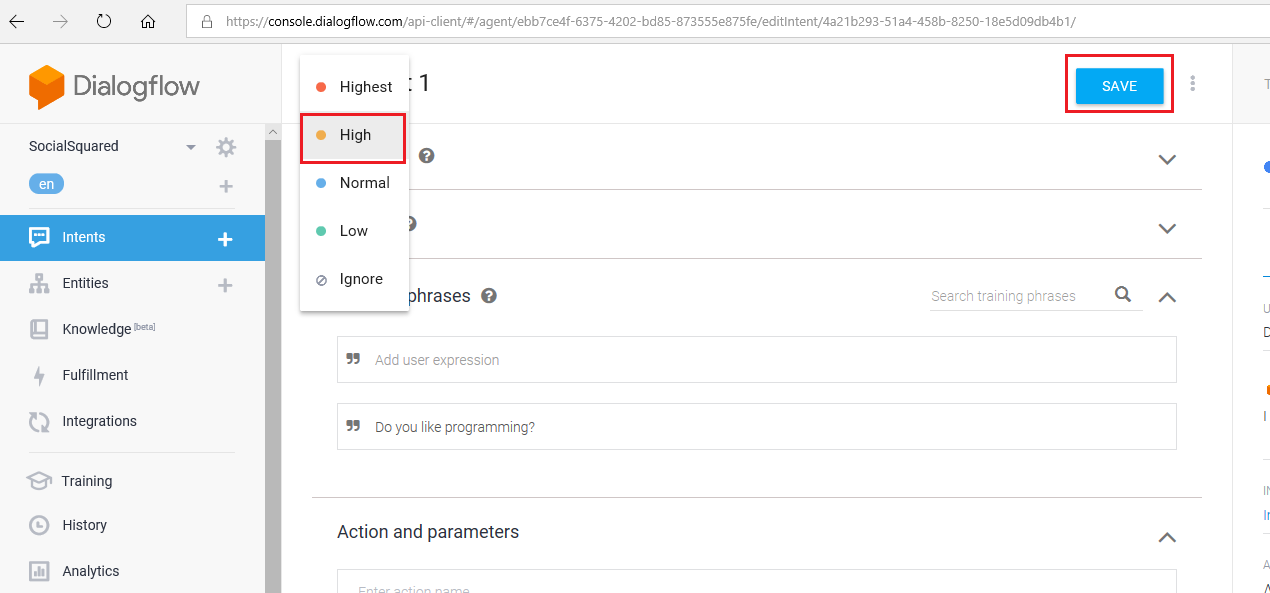1270x593 pixels.
Task: Click the agent settings gear icon
Action: coord(227,147)
